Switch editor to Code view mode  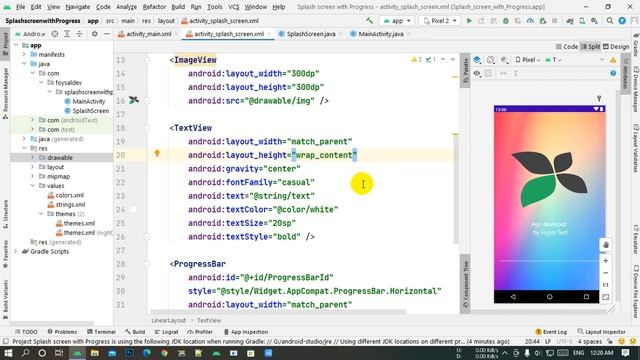pyautogui.click(x=567, y=47)
